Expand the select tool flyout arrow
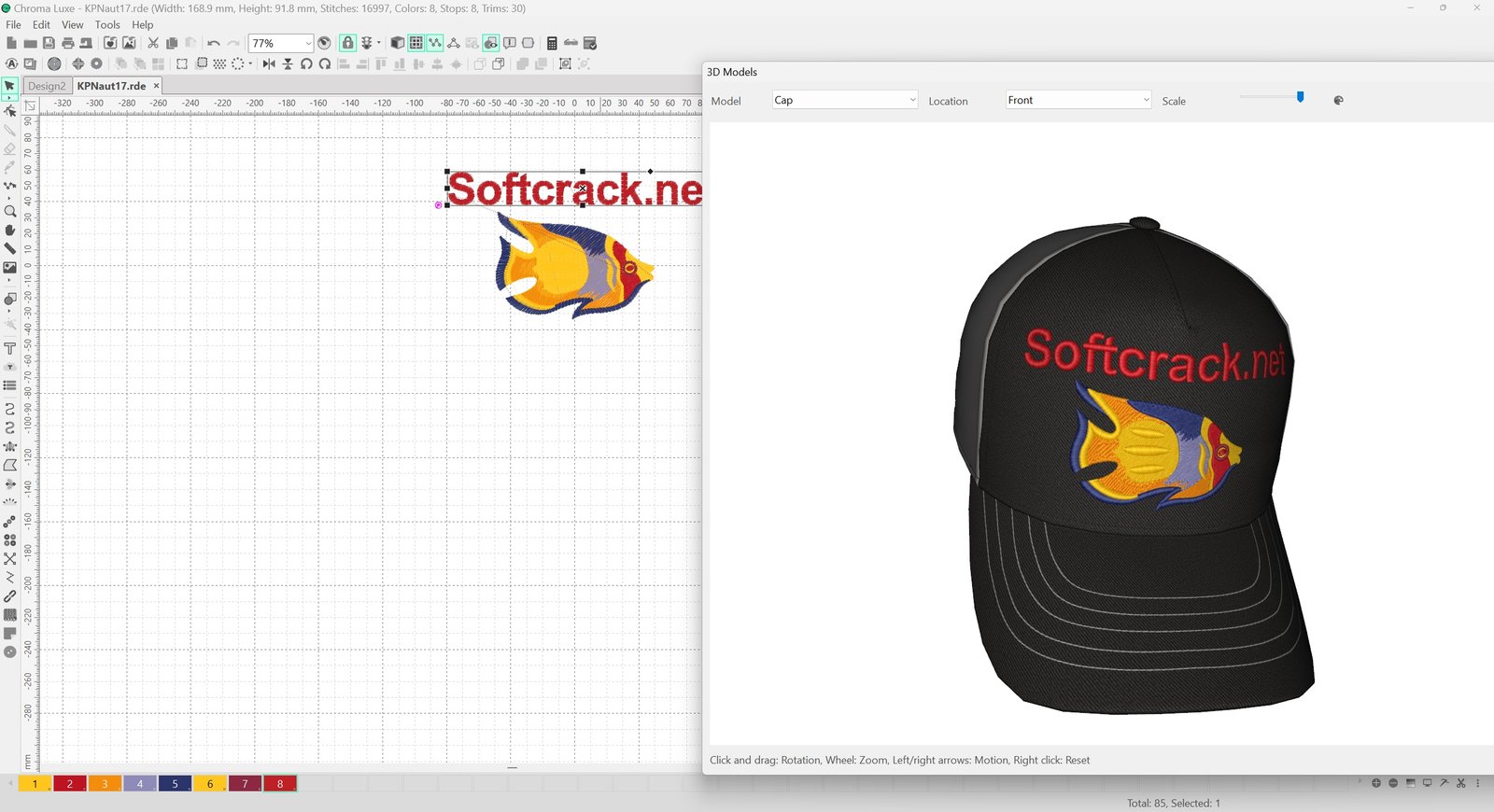Screen dimensions: 1494x812 tap(9, 98)
